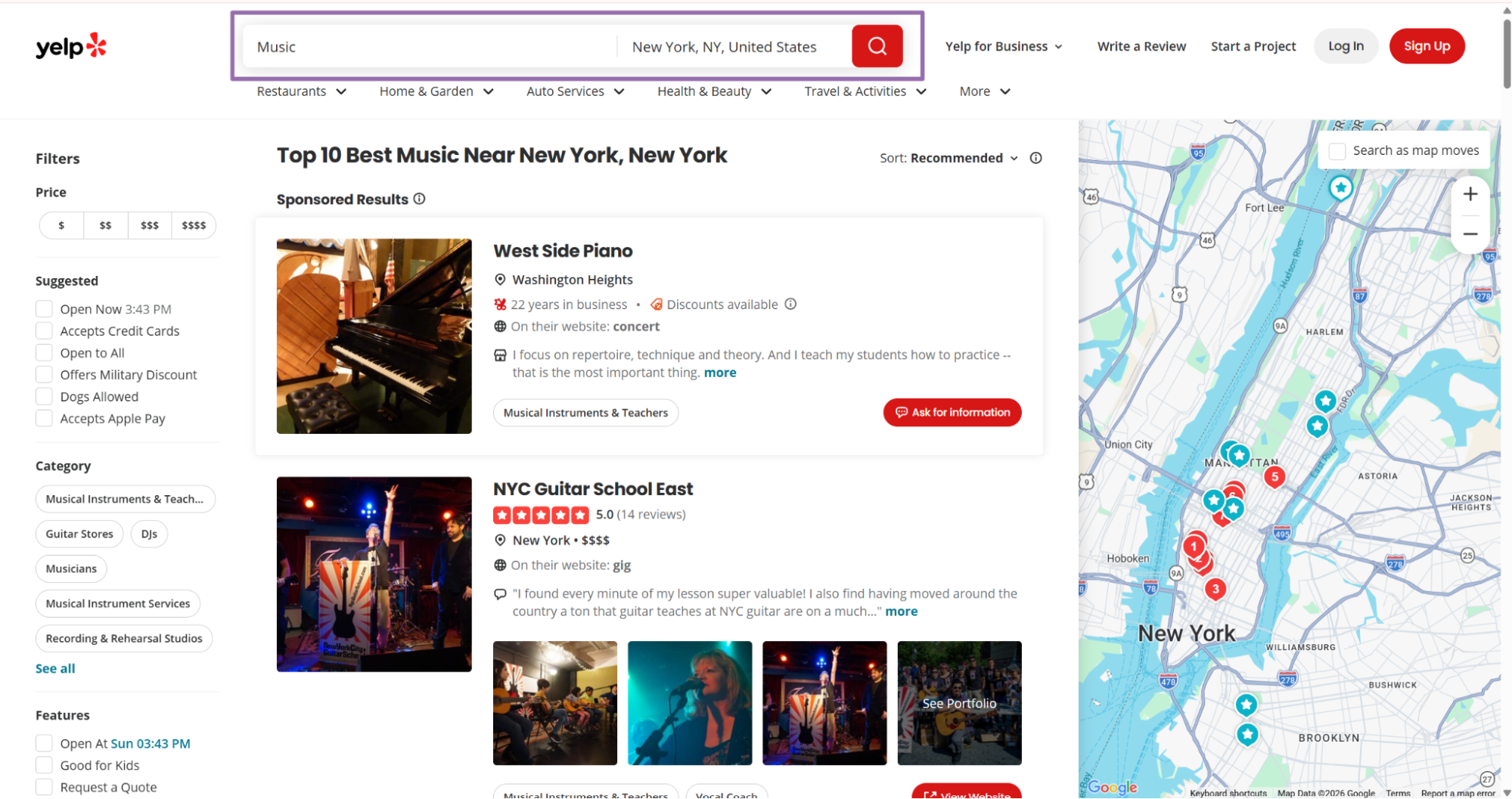Click the red search magnifier button
Image resolution: width=1512 pixels, height=799 pixels.
tap(877, 46)
